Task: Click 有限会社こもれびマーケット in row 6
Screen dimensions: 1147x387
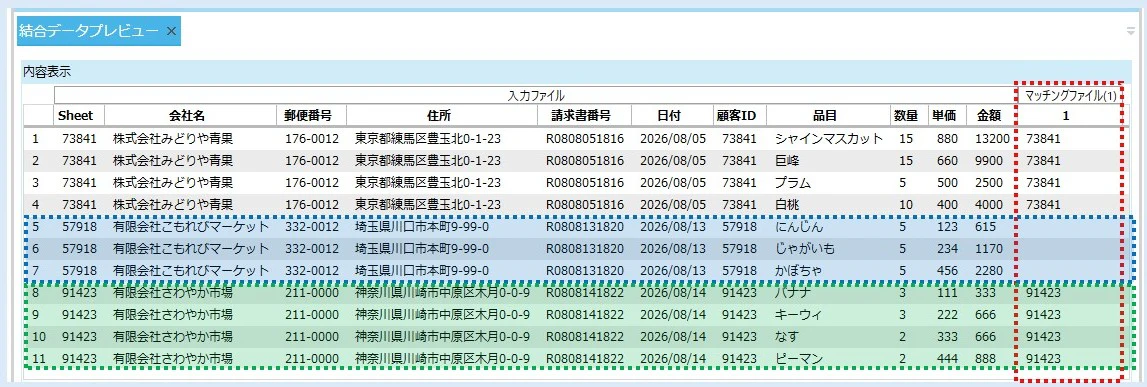Action: point(192,249)
